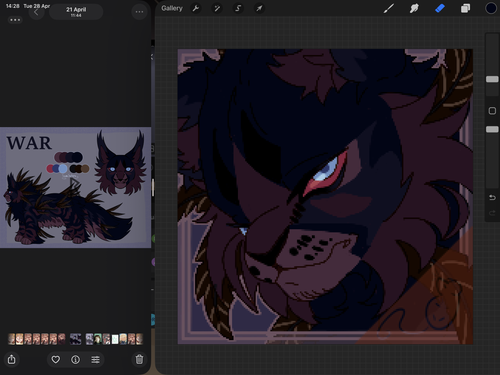
Task: Tap the square Modify button on sidebar
Action: coord(492,111)
